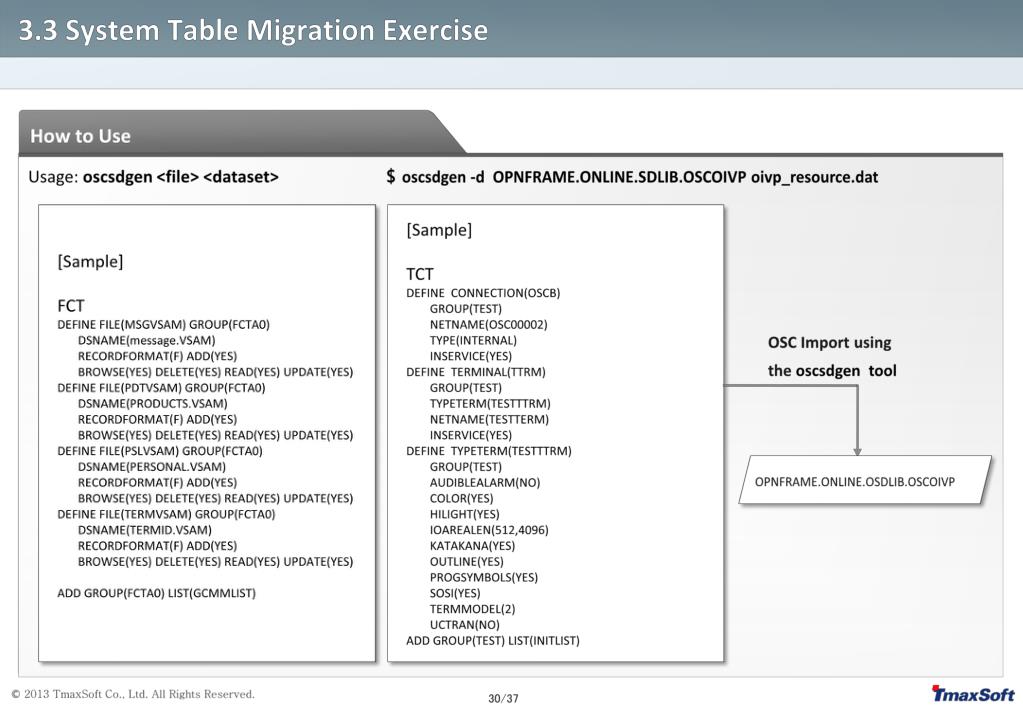This screenshot has width=1023, height=708.
Task: Click DEFINE FILE(PSLVSAM) GROUP(FCTA0) line
Action: click(160, 451)
